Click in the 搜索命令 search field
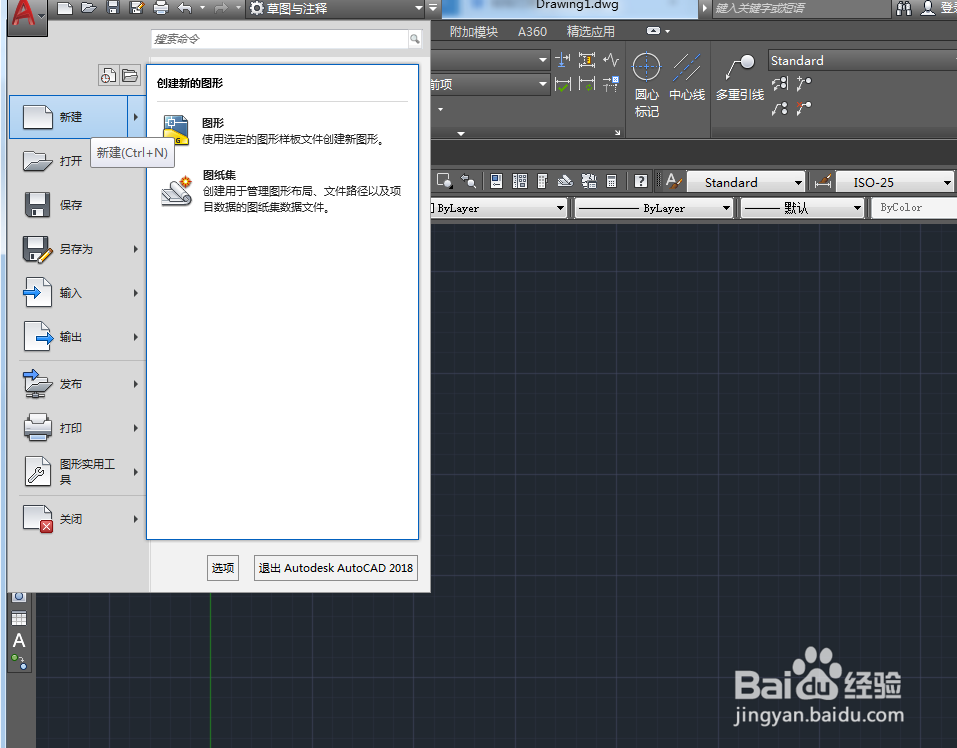 [x=280, y=39]
